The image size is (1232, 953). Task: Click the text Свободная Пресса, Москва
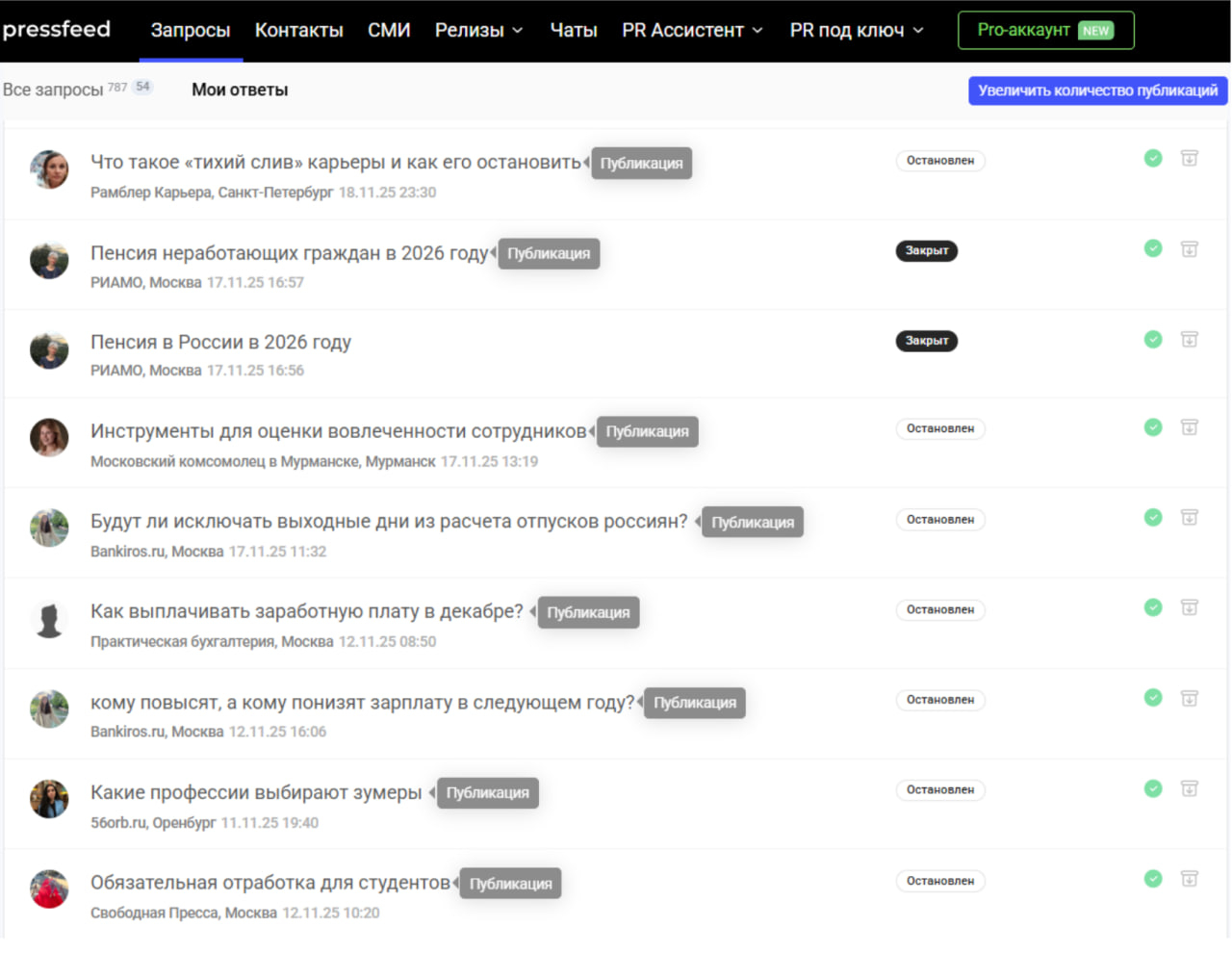tap(184, 913)
